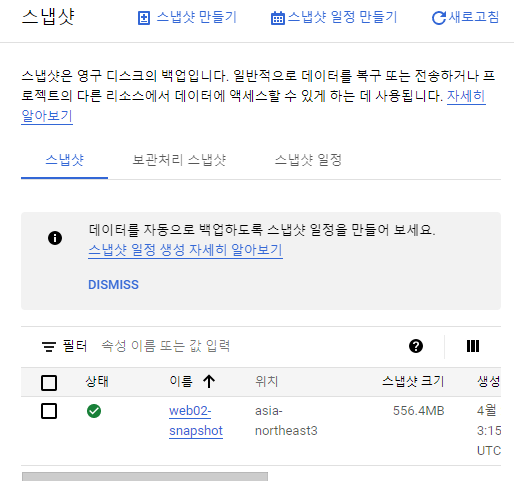Image resolution: width=514 pixels, height=487 pixels.
Task: Click the 필터 filter icon
Action: tap(49, 346)
